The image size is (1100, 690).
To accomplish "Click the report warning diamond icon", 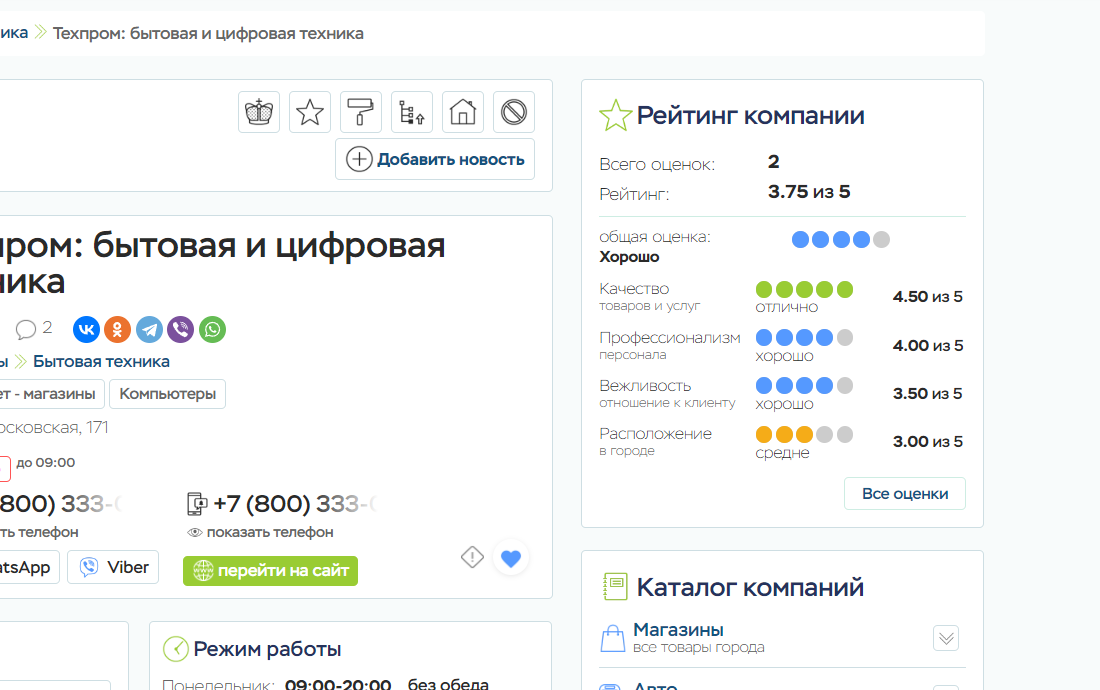I will (x=472, y=557).
